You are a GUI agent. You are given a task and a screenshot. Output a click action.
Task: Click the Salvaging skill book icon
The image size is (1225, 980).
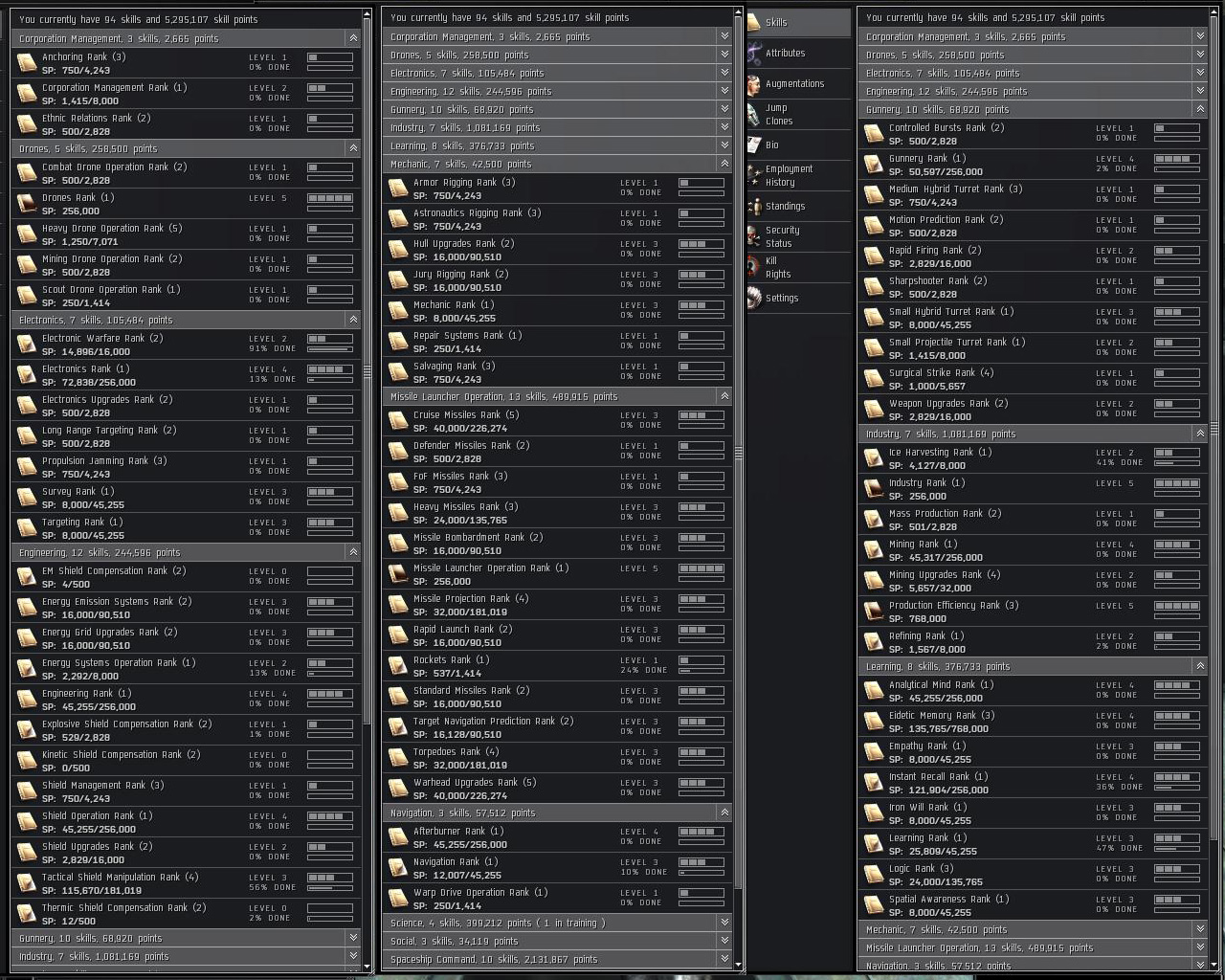[x=398, y=372]
